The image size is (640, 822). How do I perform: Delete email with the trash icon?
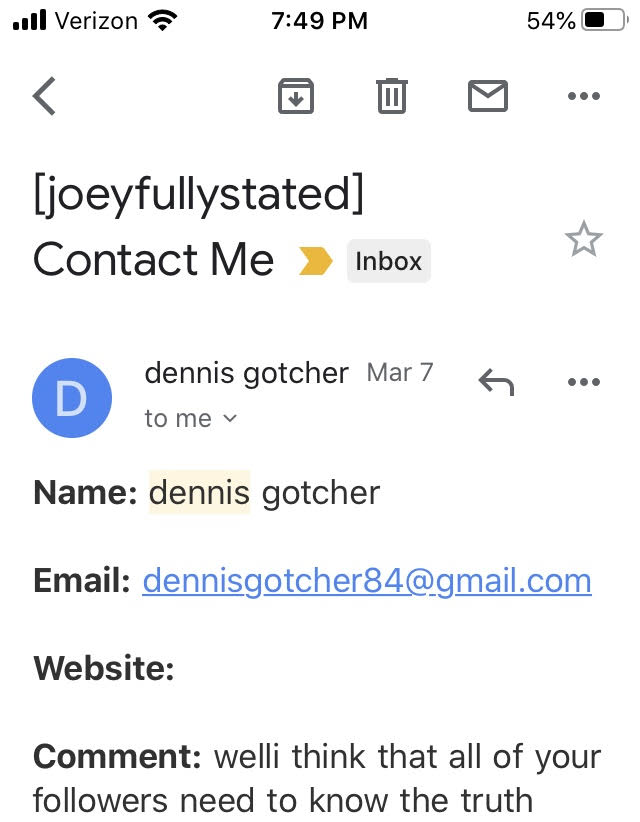point(391,96)
